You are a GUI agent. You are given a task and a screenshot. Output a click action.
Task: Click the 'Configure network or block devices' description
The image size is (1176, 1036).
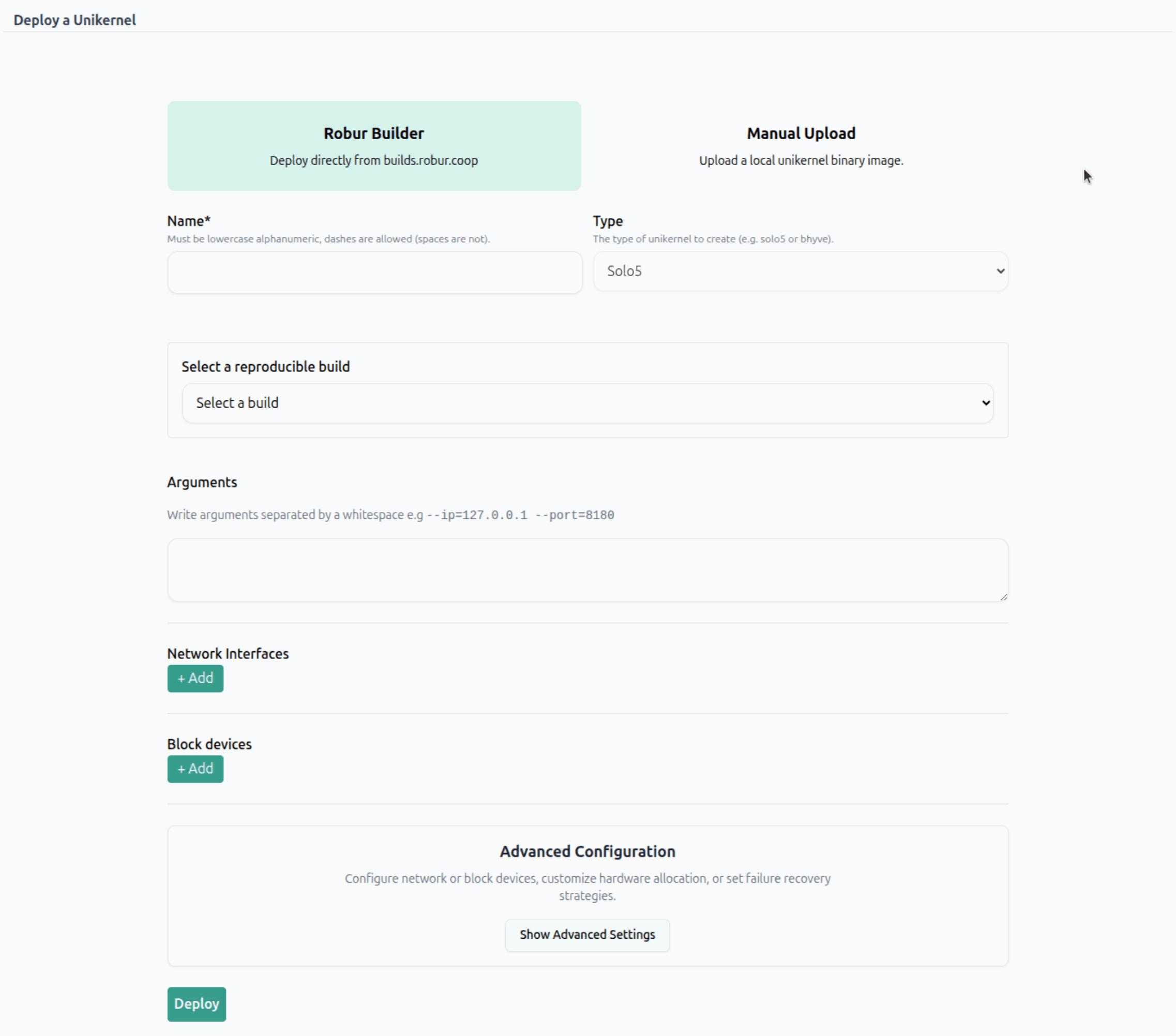587,887
